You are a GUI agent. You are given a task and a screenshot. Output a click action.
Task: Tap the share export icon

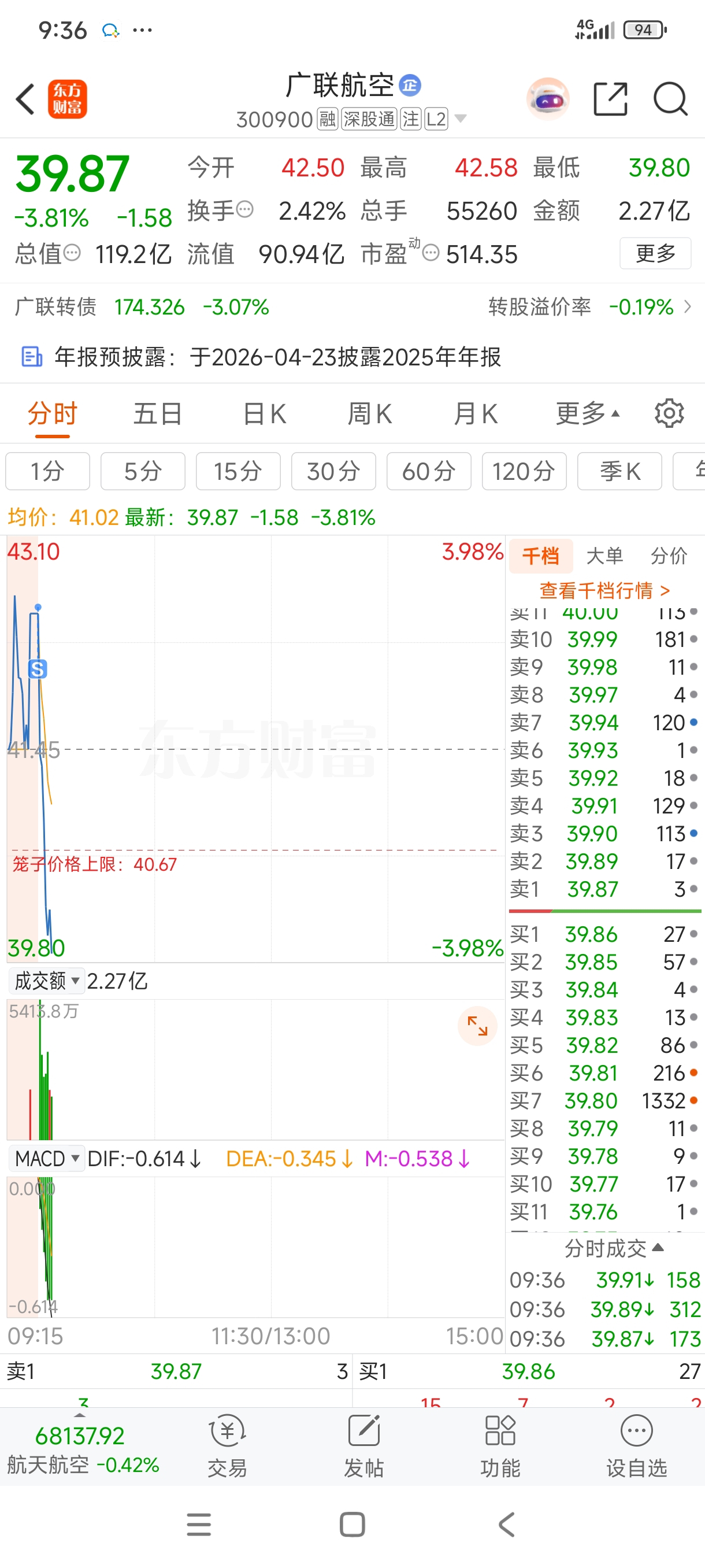click(610, 99)
